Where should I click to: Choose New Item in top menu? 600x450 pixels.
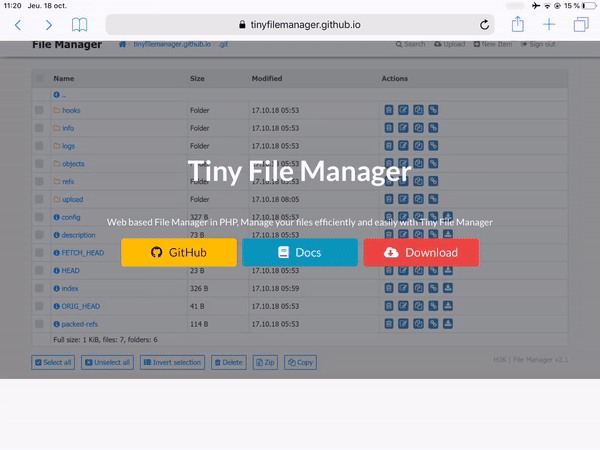pos(493,44)
